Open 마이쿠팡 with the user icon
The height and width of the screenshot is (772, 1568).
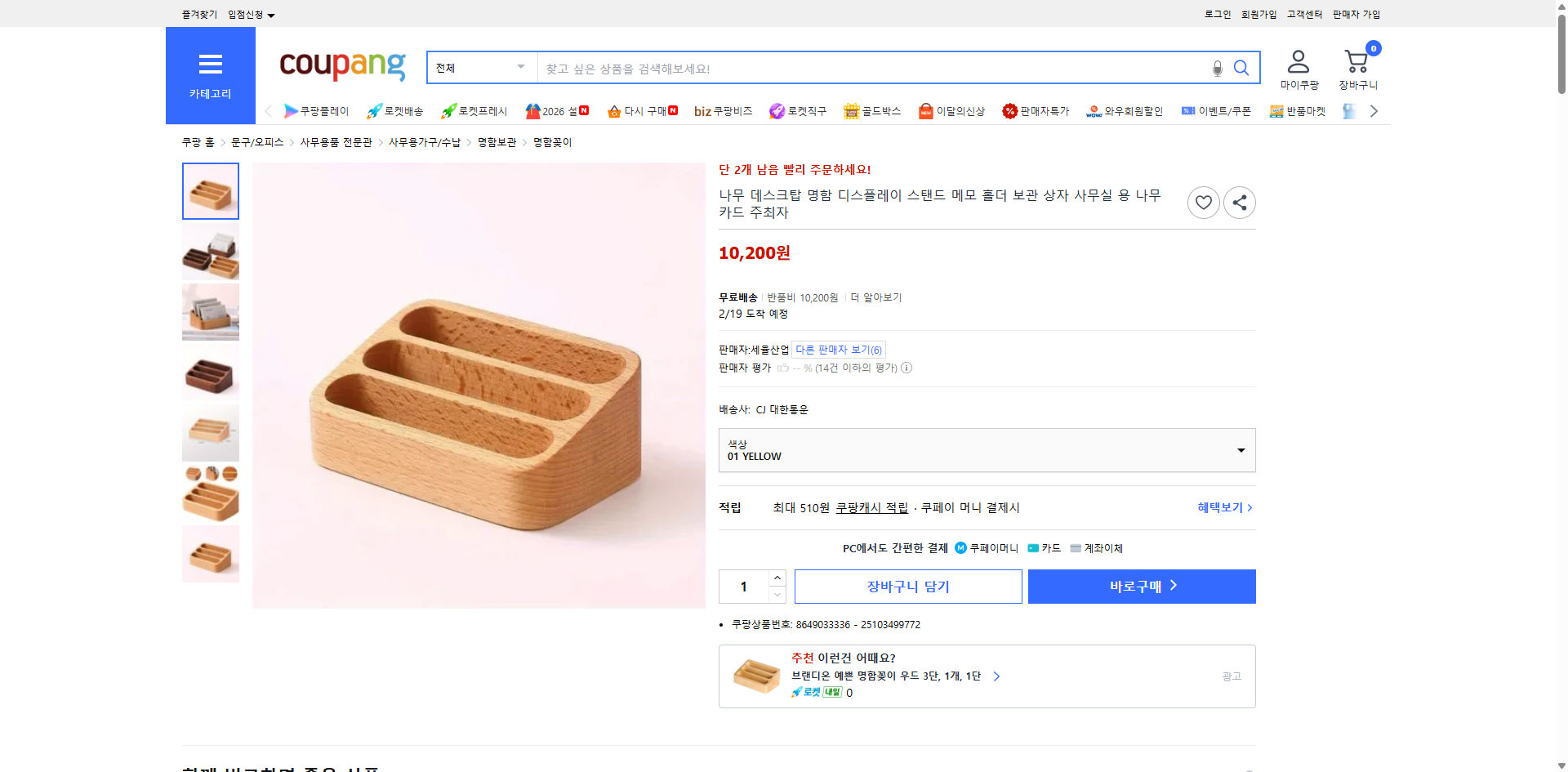click(1297, 67)
